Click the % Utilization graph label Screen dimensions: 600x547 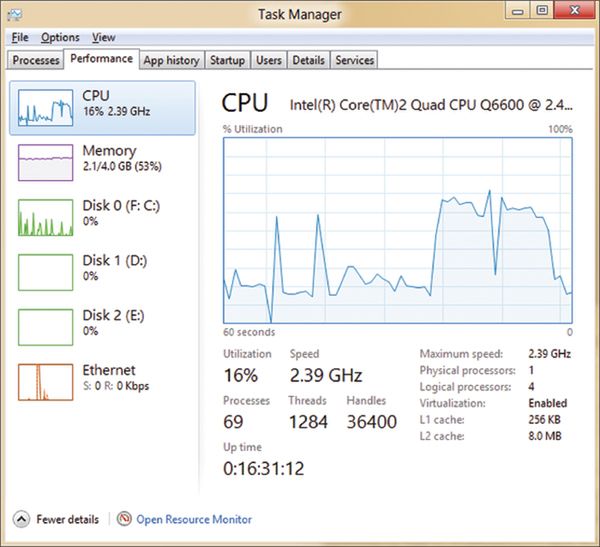(253, 129)
